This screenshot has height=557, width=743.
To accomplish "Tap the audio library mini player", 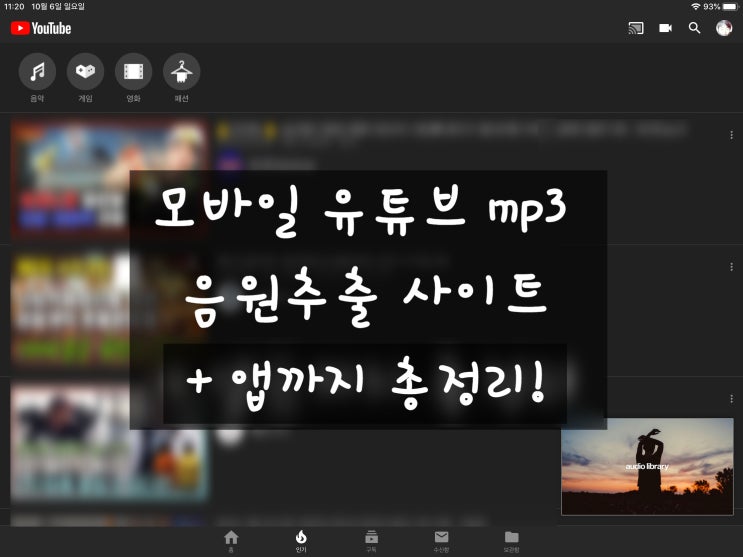I will pos(646,466).
